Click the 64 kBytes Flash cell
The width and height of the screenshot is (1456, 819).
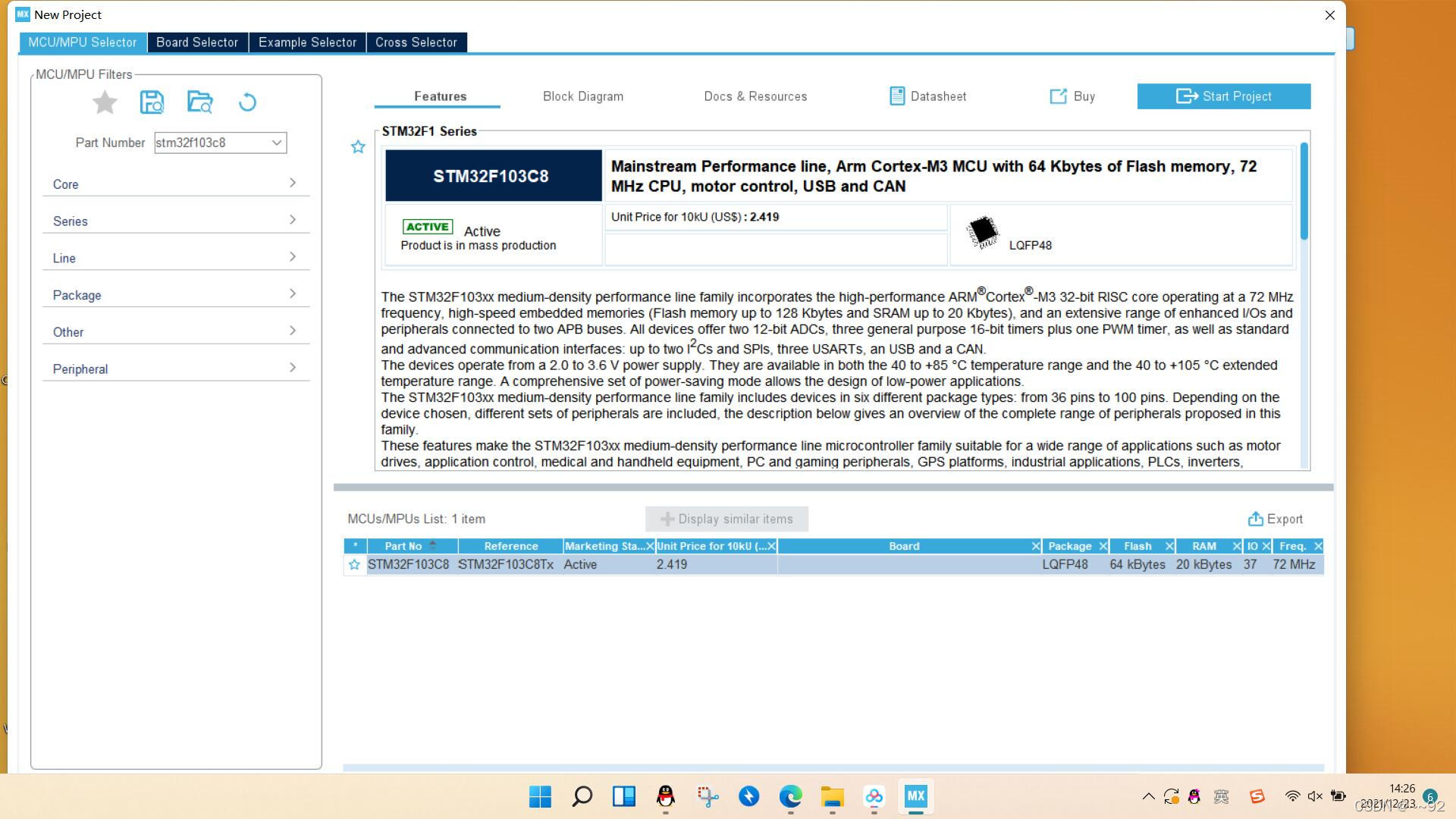(1137, 565)
